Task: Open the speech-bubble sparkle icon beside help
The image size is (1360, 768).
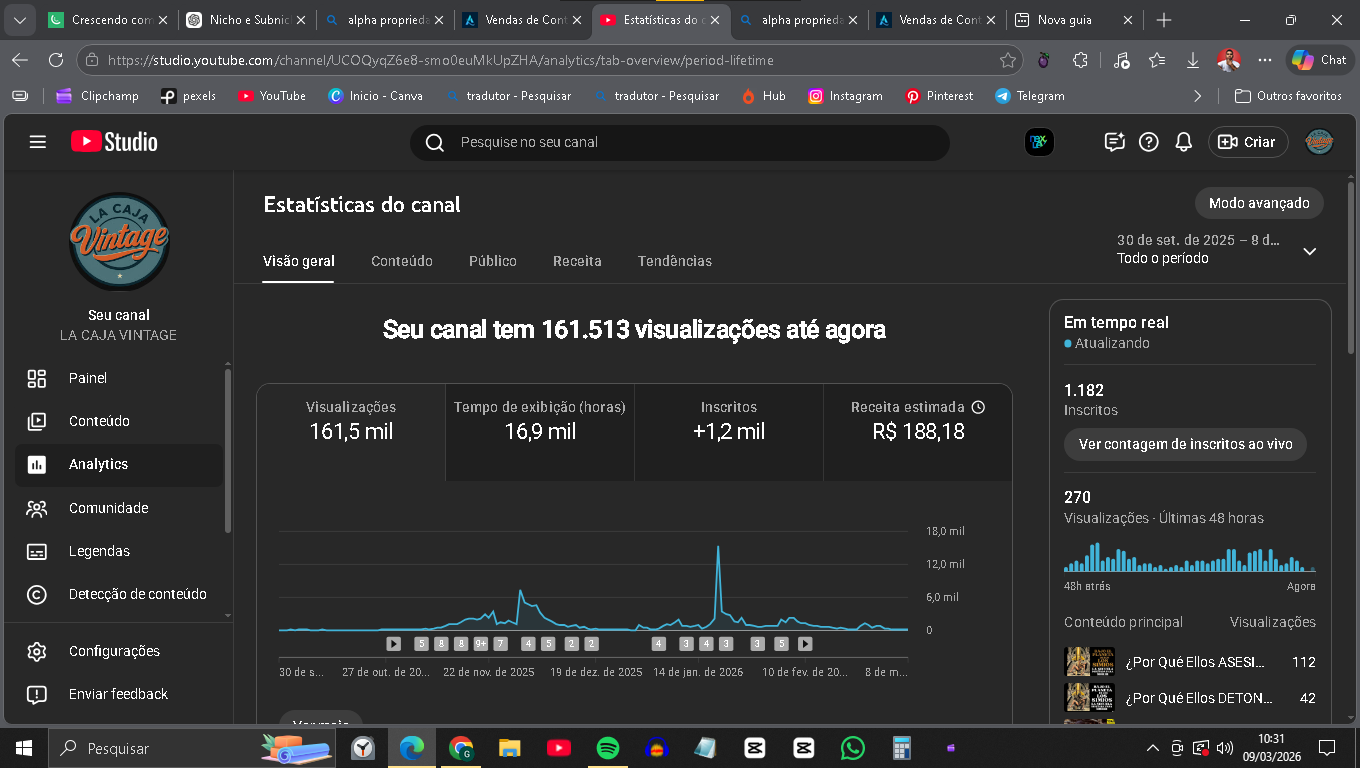Action: click(1115, 142)
